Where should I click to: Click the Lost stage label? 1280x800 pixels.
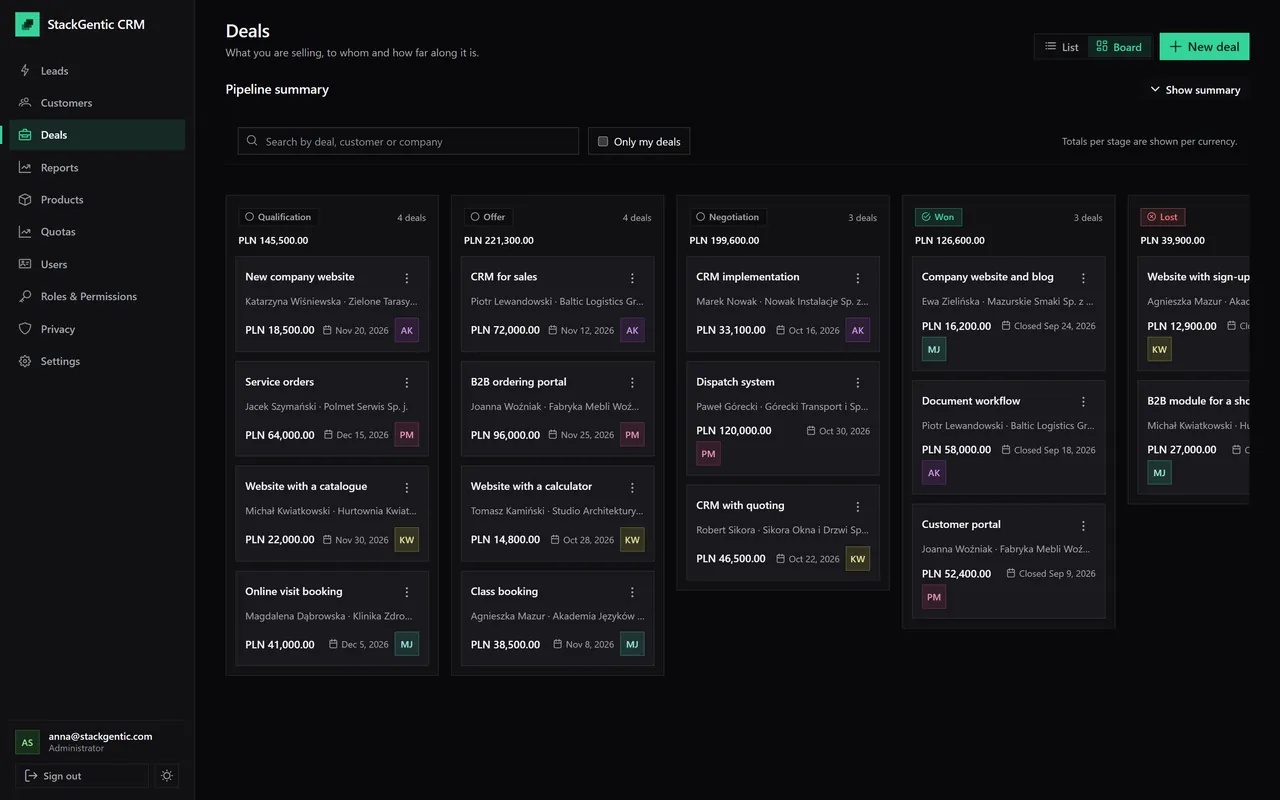point(1163,217)
